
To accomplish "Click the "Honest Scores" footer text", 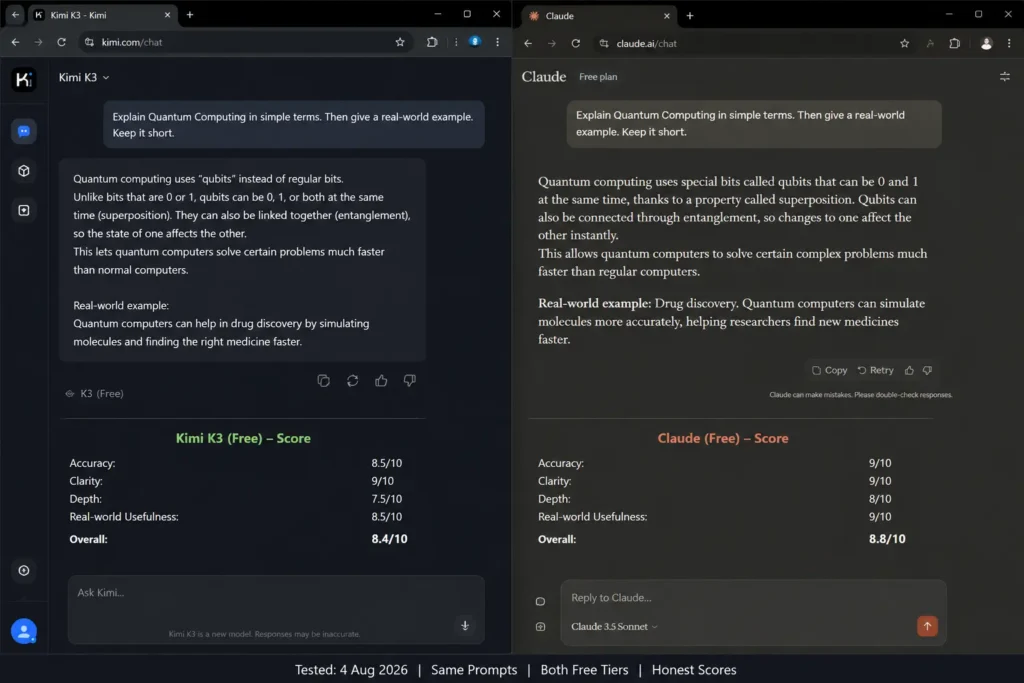I will (x=694, y=670).
